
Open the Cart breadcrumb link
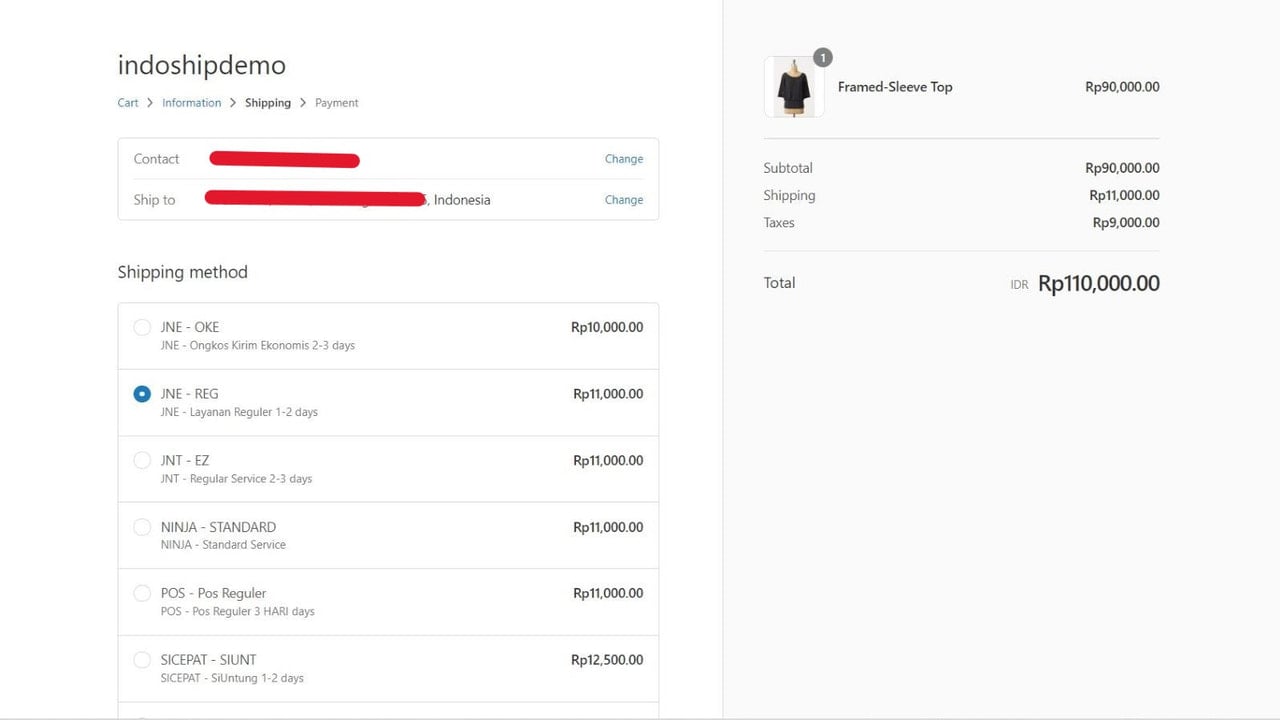(128, 103)
